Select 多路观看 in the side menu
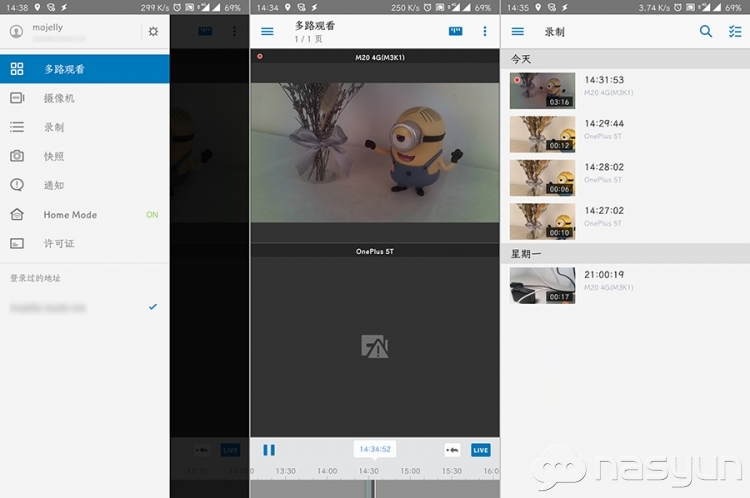This screenshot has height=498, width=750. point(85,69)
